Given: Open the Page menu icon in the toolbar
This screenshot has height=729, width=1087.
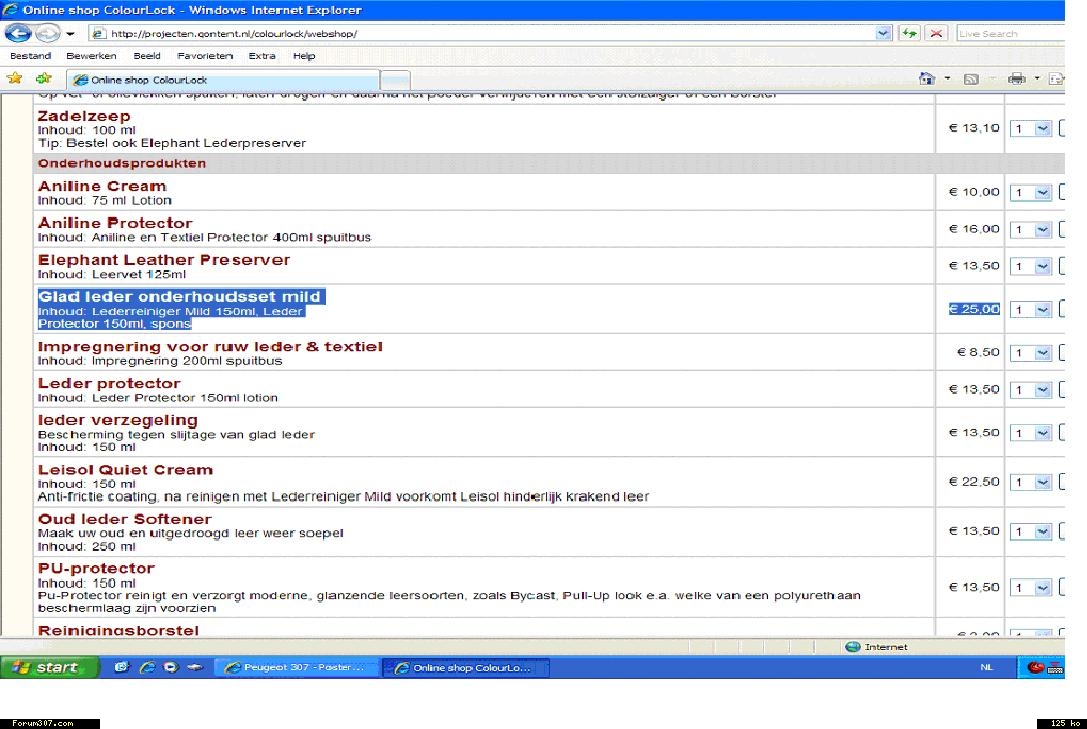Looking at the screenshot, I should pyautogui.click(x=1056, y=79).
